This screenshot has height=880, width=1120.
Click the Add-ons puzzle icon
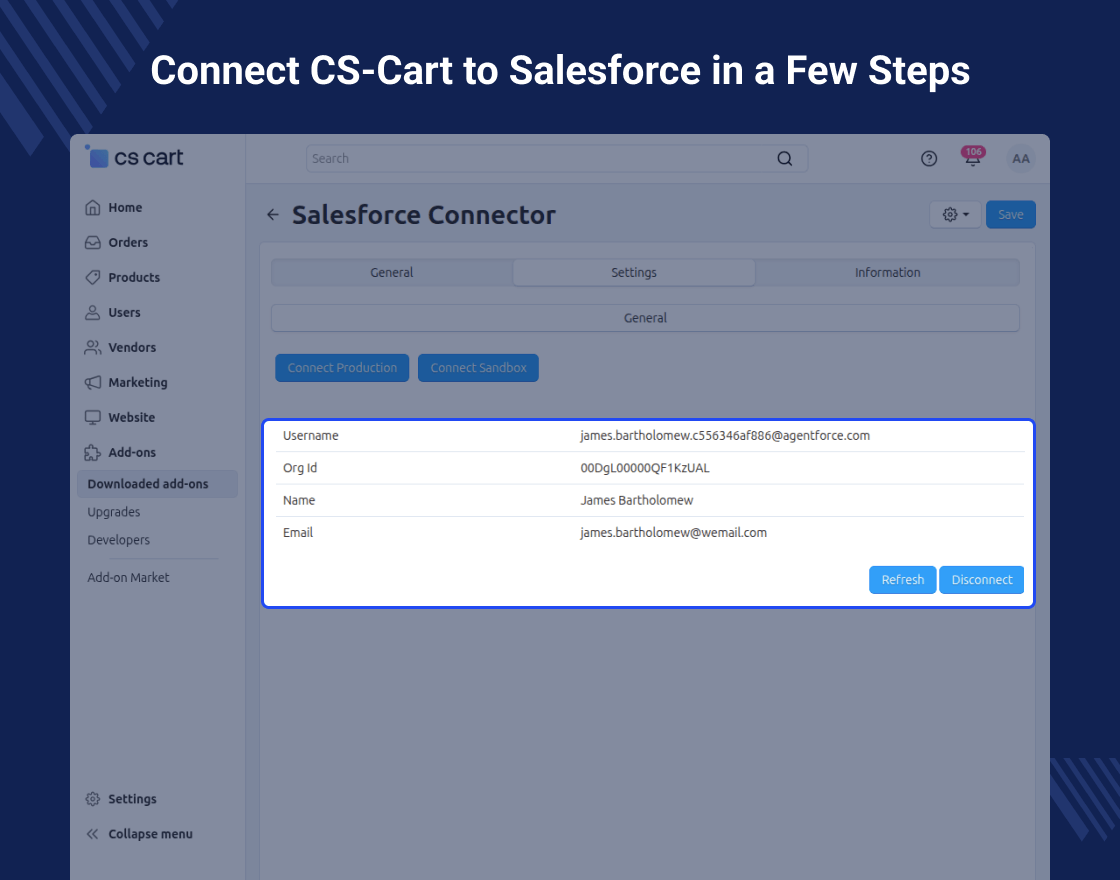tap(93, 453)
